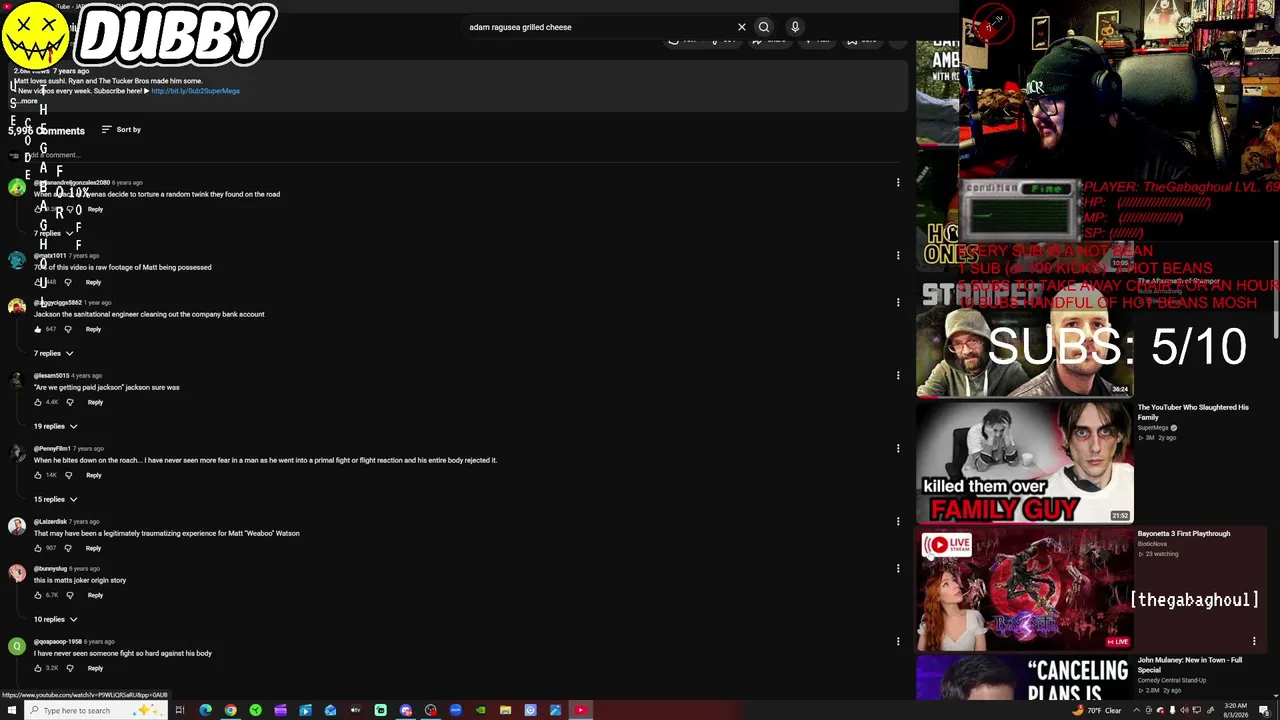Click the YouTube search input field
Image resolution: width=1280 pixels, height=720 pixels.
point(600,27)
